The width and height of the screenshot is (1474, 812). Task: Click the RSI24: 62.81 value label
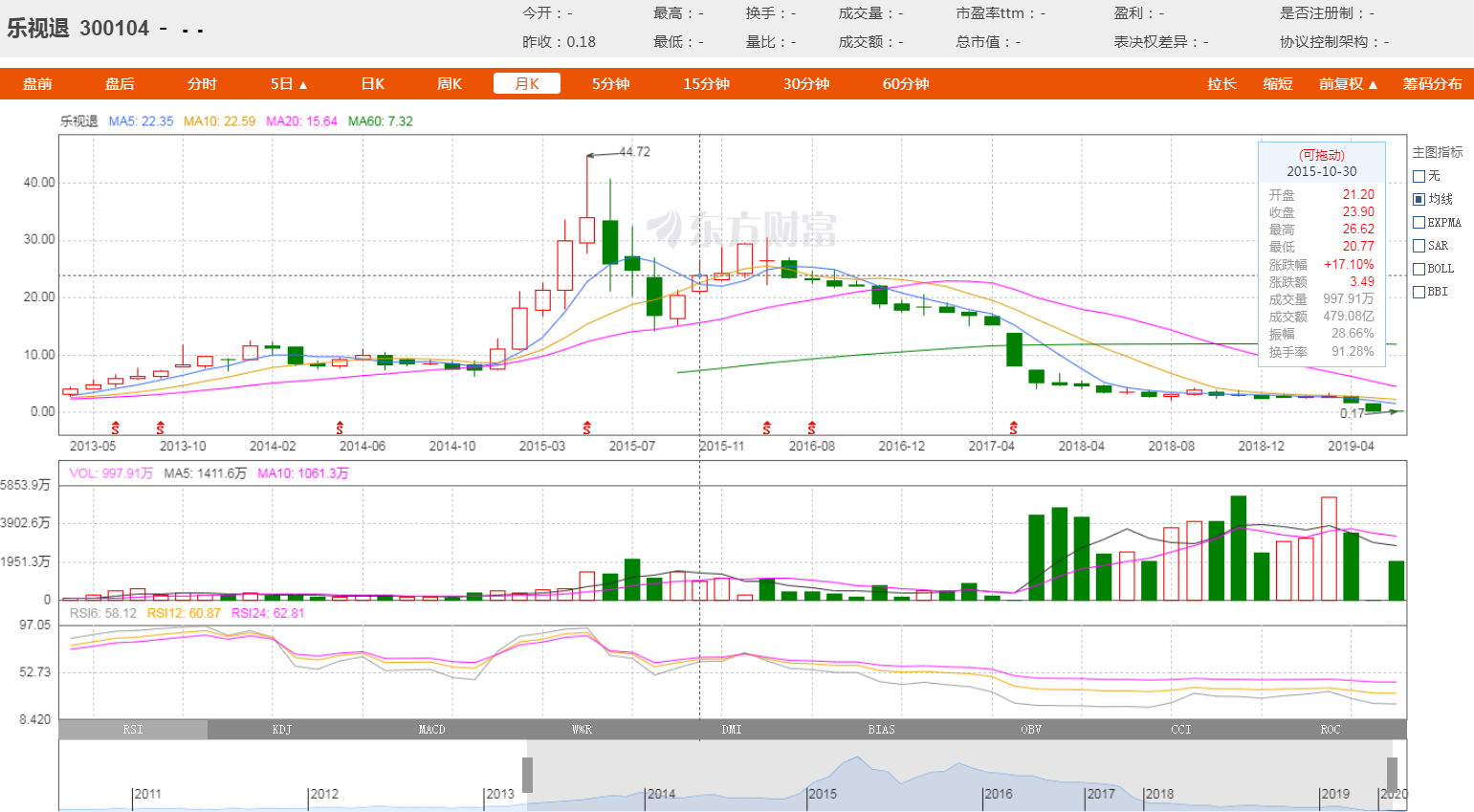tap(268, 613)
